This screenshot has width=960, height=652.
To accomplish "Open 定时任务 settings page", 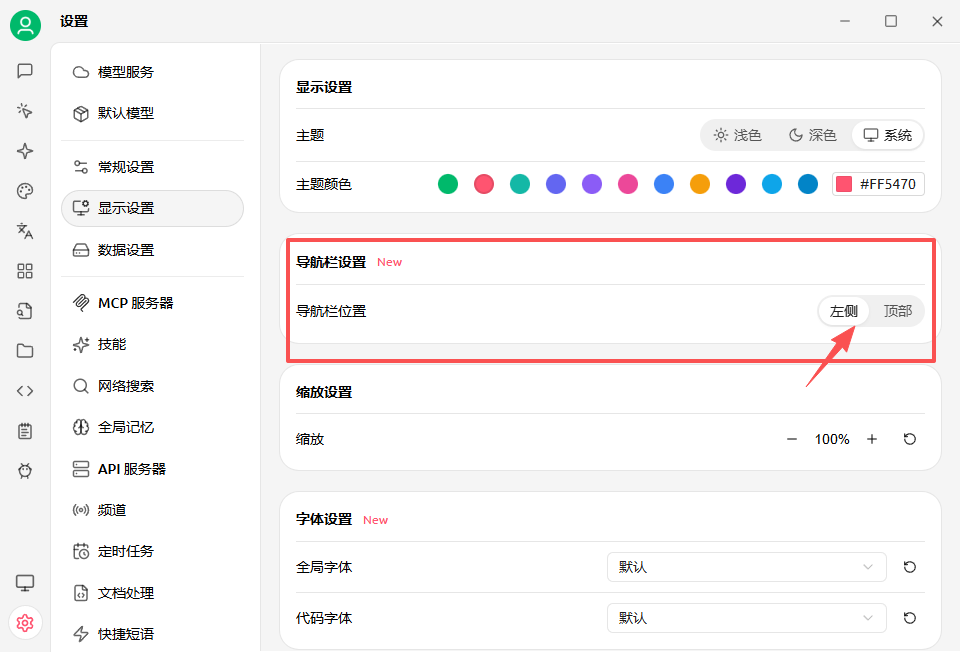I will point(152,551).
